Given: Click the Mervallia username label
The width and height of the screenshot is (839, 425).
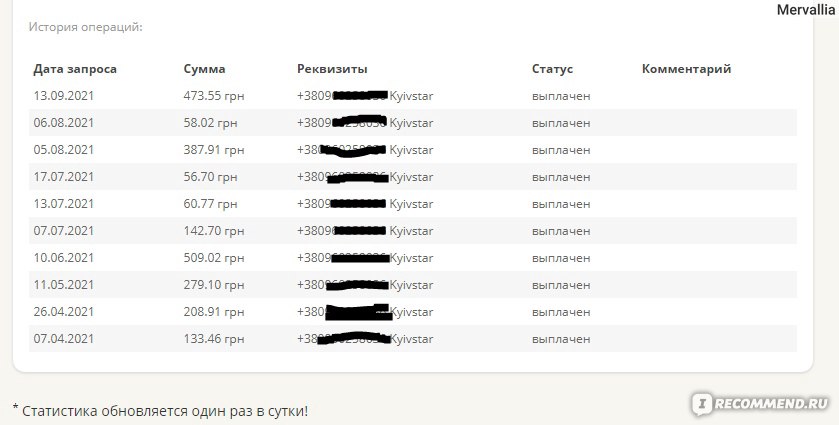Looking at the screenshot, I should [x=806, y=10].
